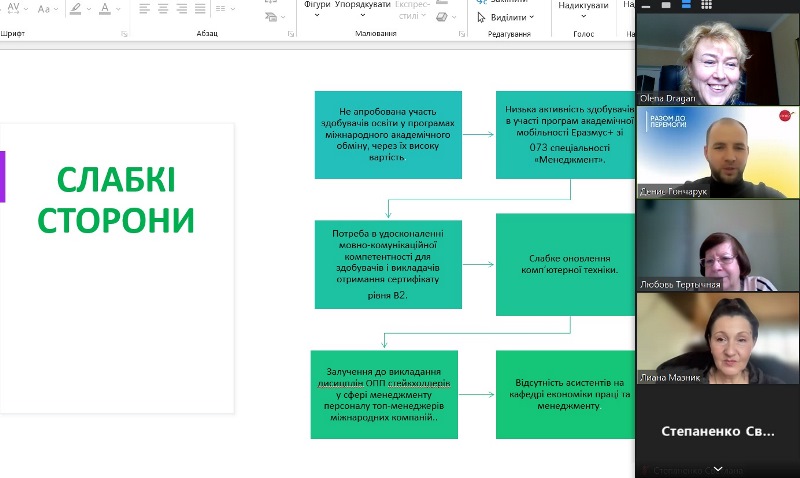Switch Zoom panel to speaker strip view
800x478 pixels.
pos(686,5)
